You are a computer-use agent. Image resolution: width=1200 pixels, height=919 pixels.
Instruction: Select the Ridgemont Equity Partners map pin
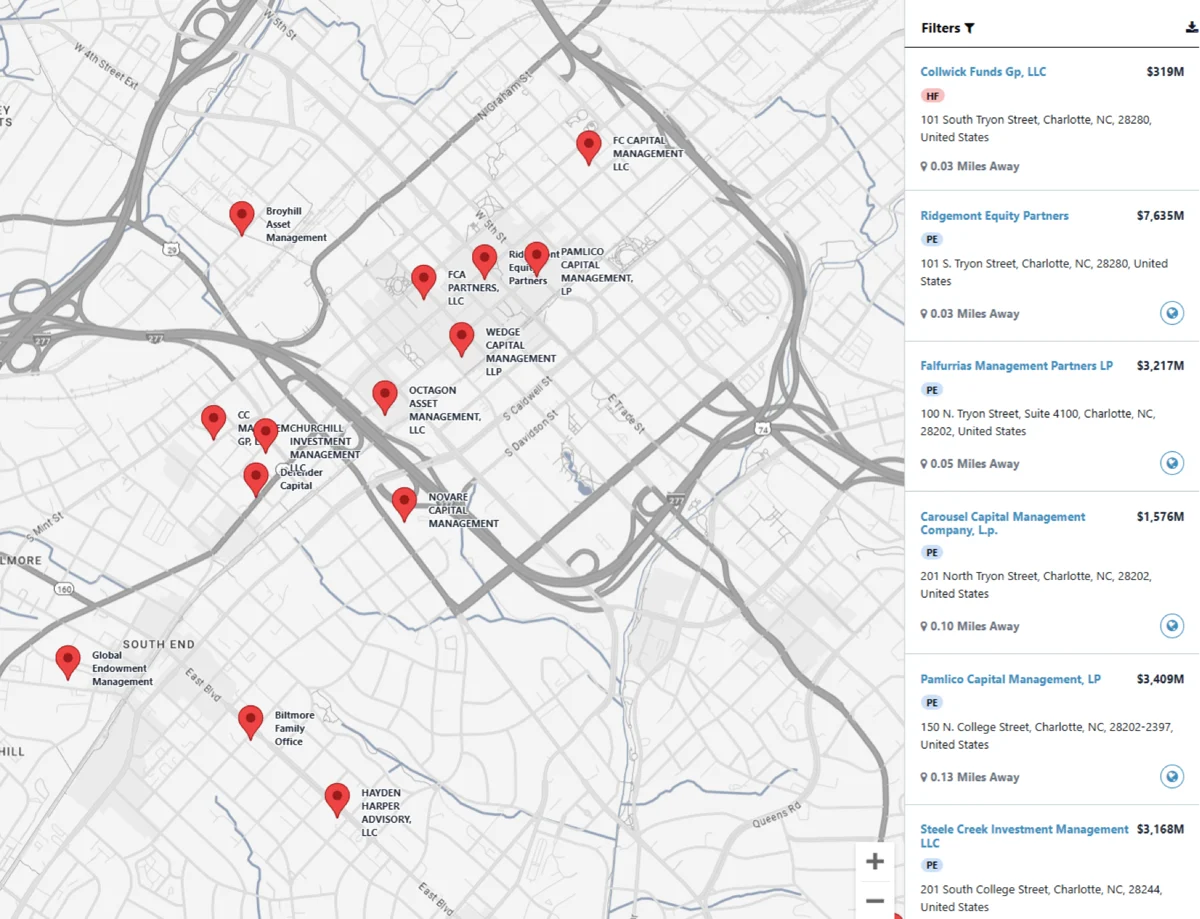tap(485, 261)
